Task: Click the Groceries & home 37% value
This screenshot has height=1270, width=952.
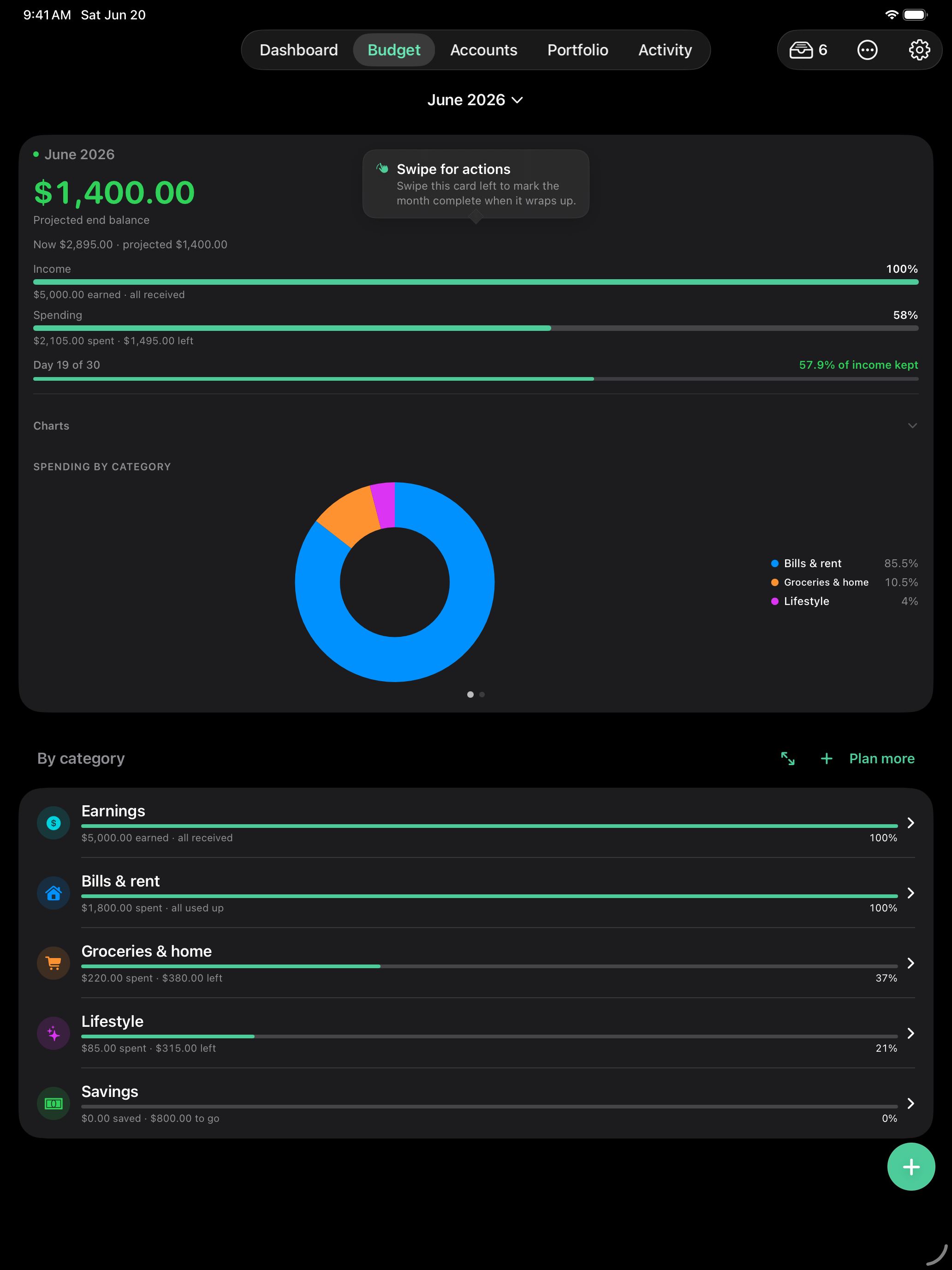Action: pyautogui.click(x=886, y=978)
